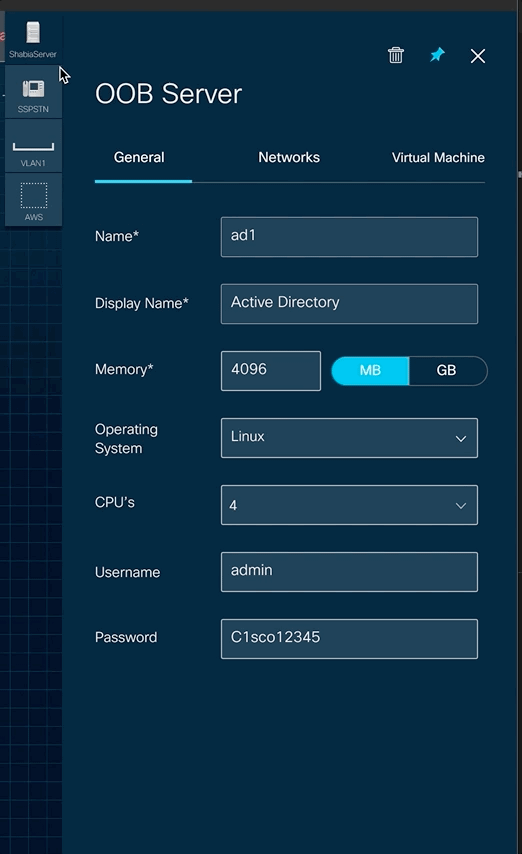Click the OOB Server heading

click(168, 94)
